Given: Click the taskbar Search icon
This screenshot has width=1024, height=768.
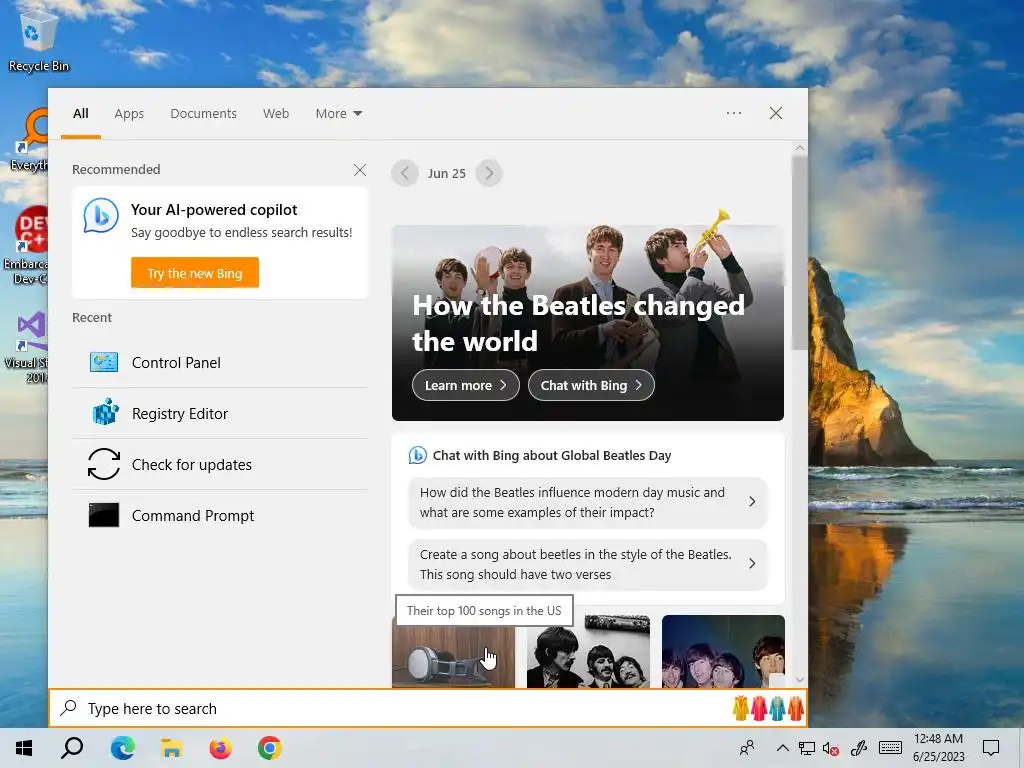Looking at the screenshot, I should coord(72,748).
